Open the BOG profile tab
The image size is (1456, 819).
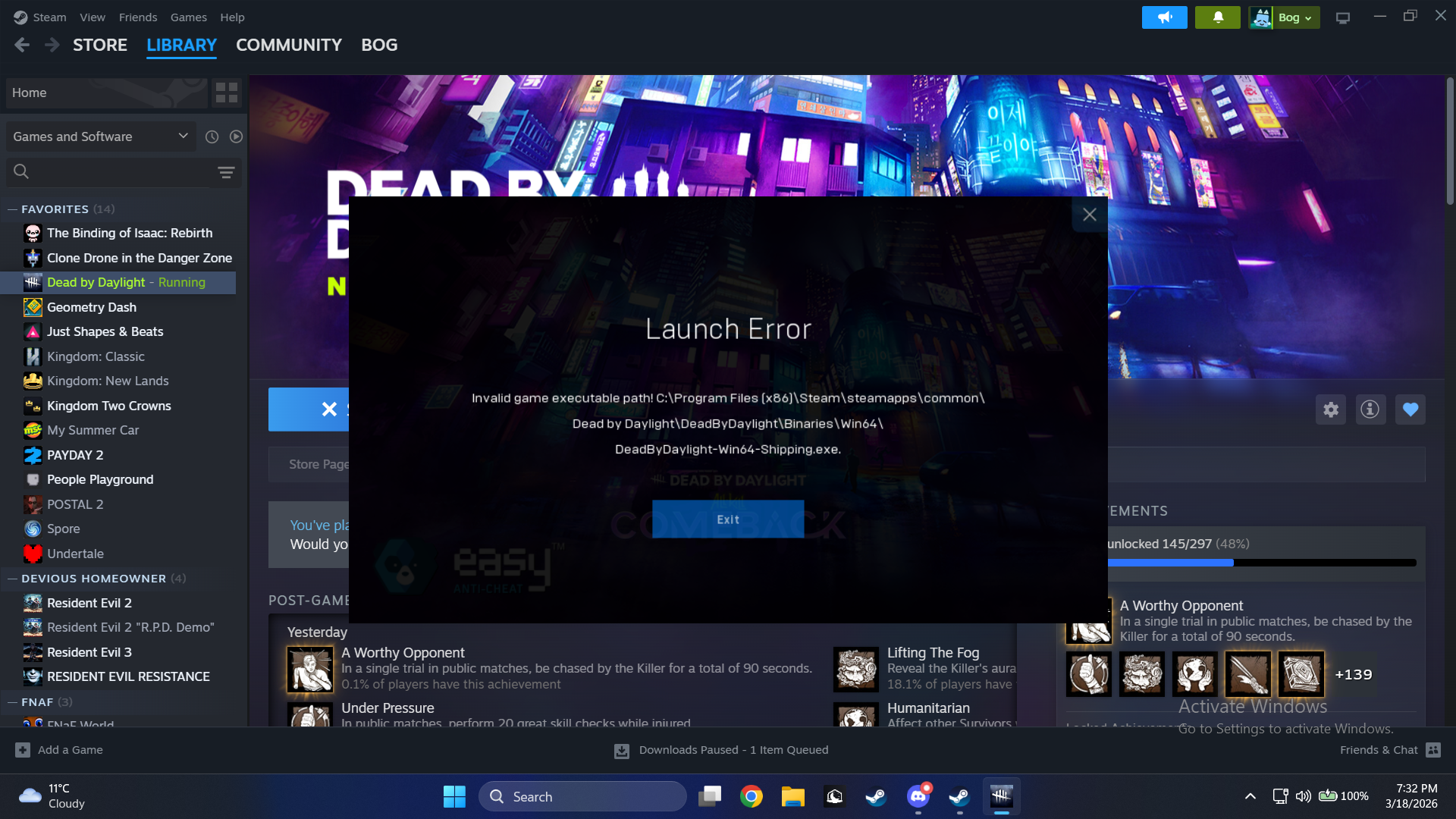(x=379, y=45)
